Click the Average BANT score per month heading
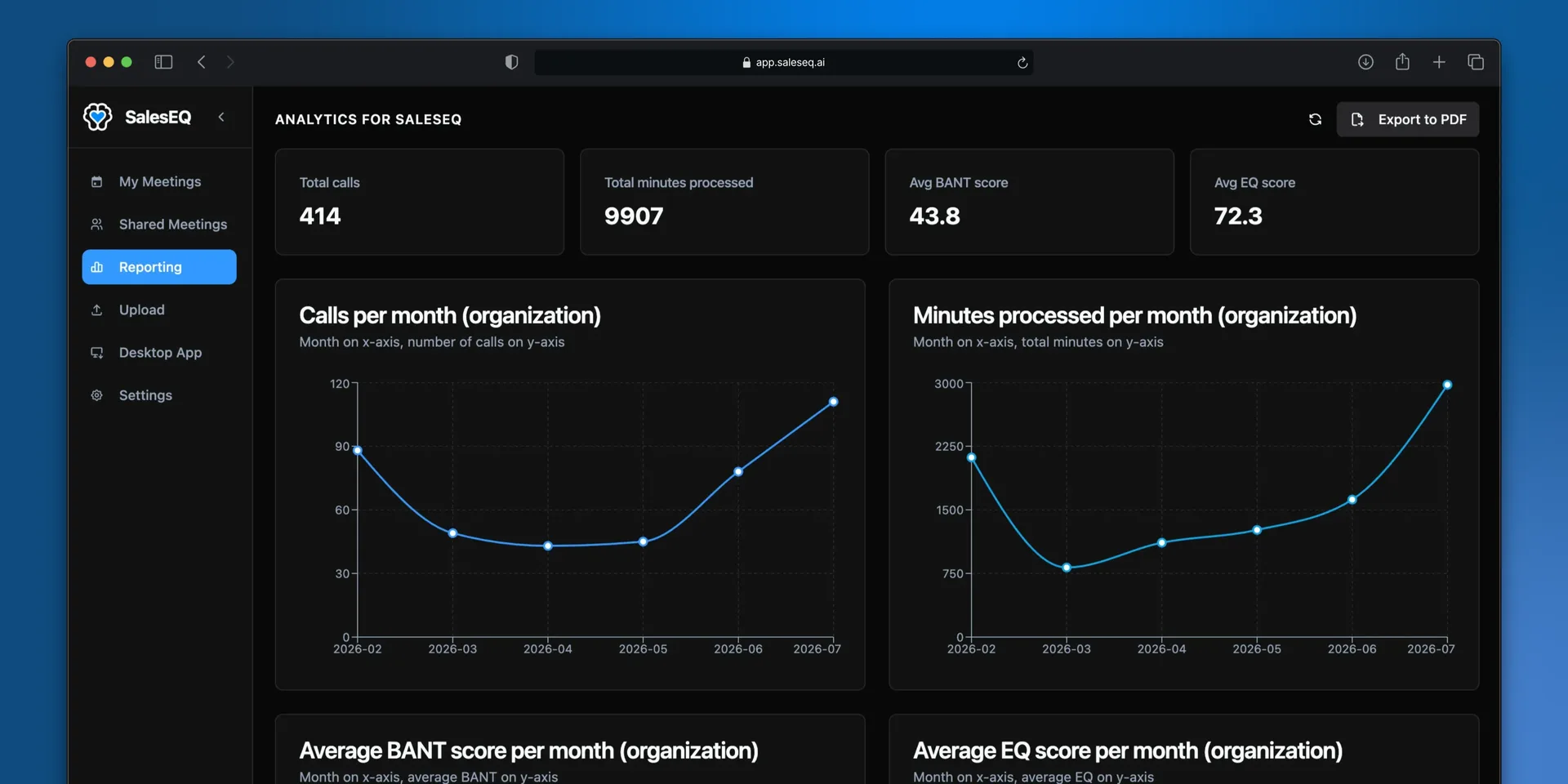The width and height of the screenshot is (1568, 784). pos(528,751)
